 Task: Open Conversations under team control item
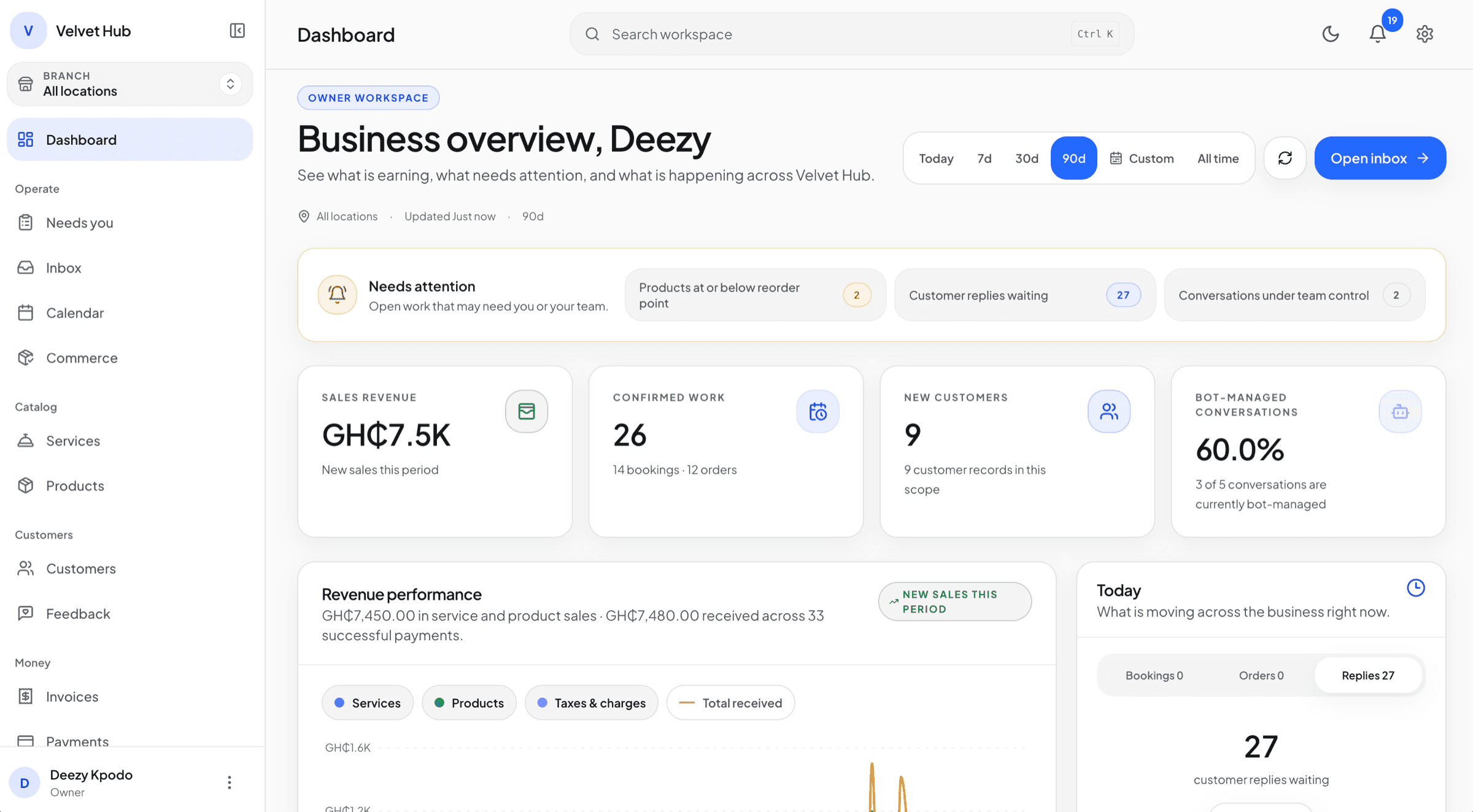click(1294, 295)
